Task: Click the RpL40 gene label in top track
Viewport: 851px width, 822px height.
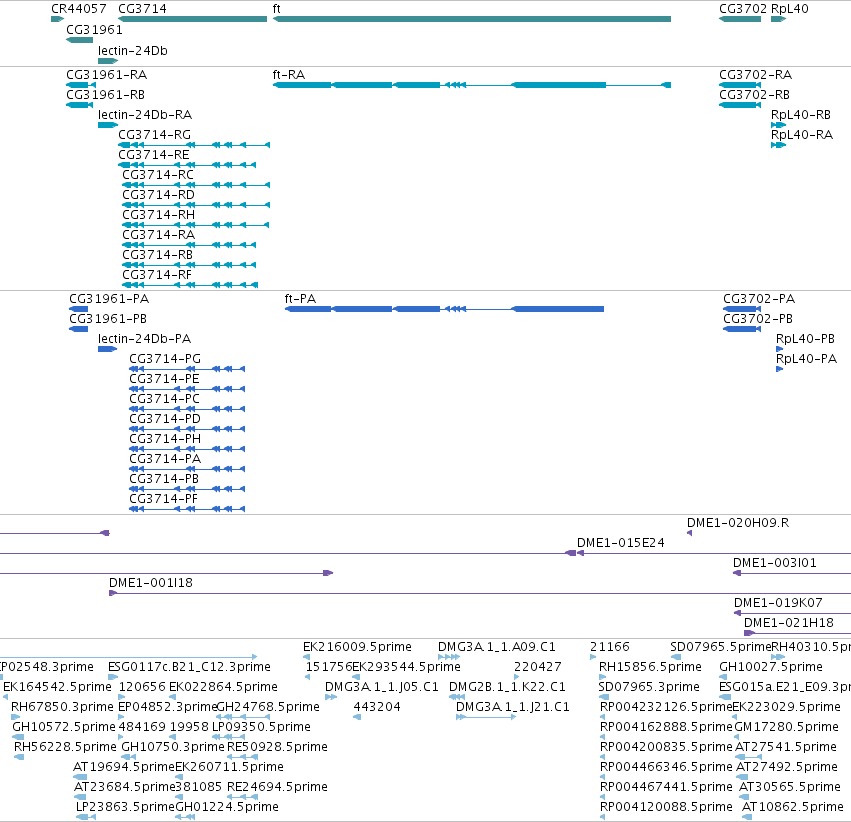Action: (790, 9)
